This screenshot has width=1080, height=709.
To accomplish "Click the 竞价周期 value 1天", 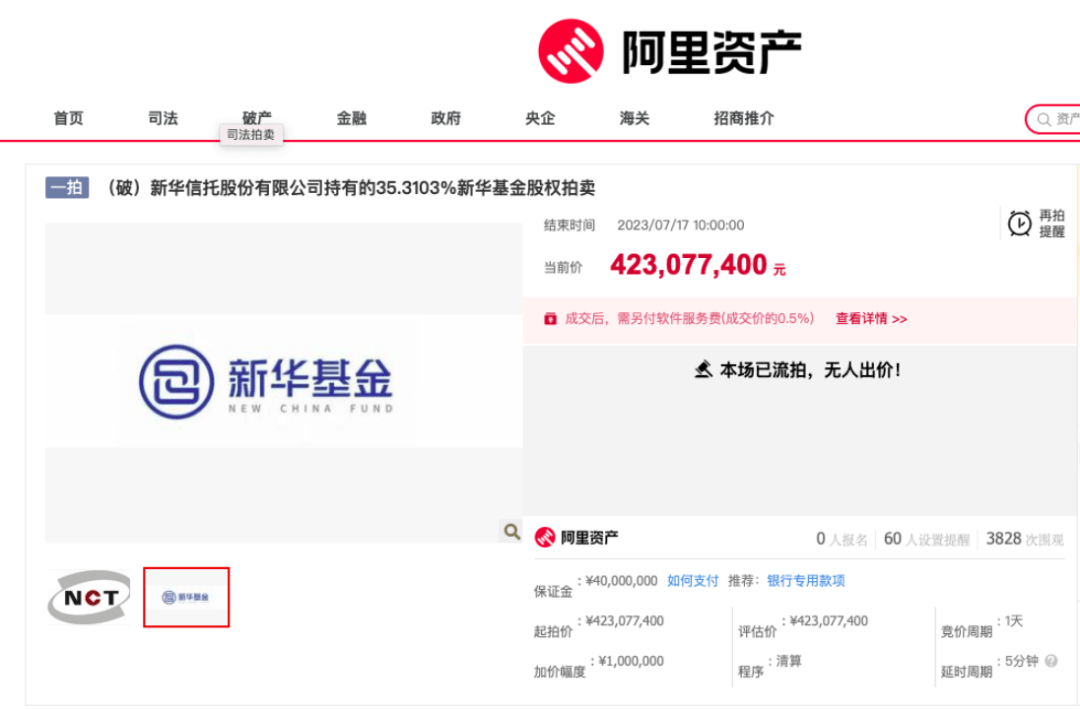I will coord(1014,621).
